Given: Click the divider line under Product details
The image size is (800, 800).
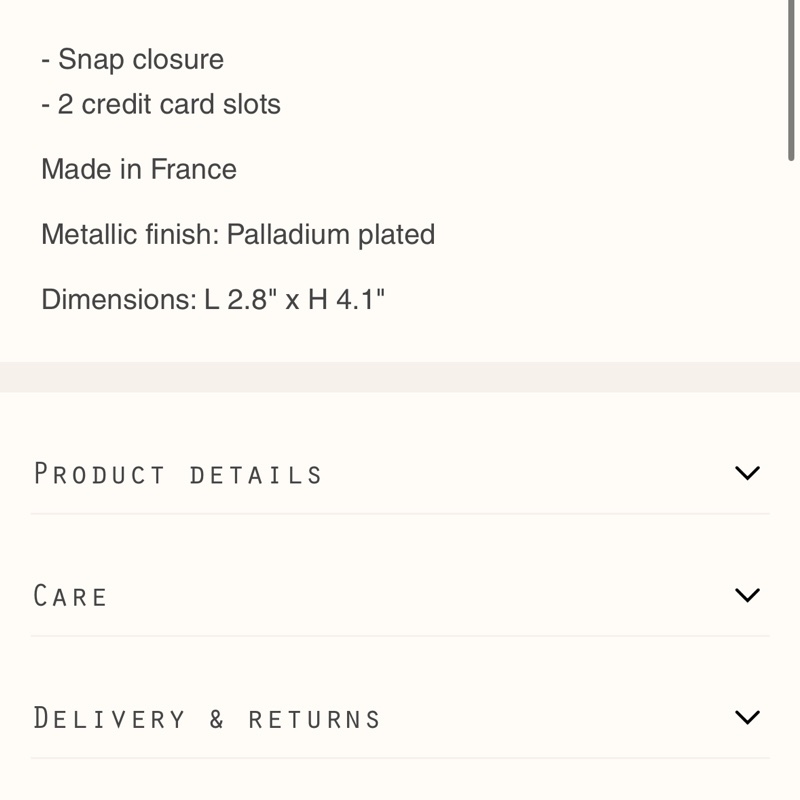Looking at the screenshot, I should click(x=400, y=514).
